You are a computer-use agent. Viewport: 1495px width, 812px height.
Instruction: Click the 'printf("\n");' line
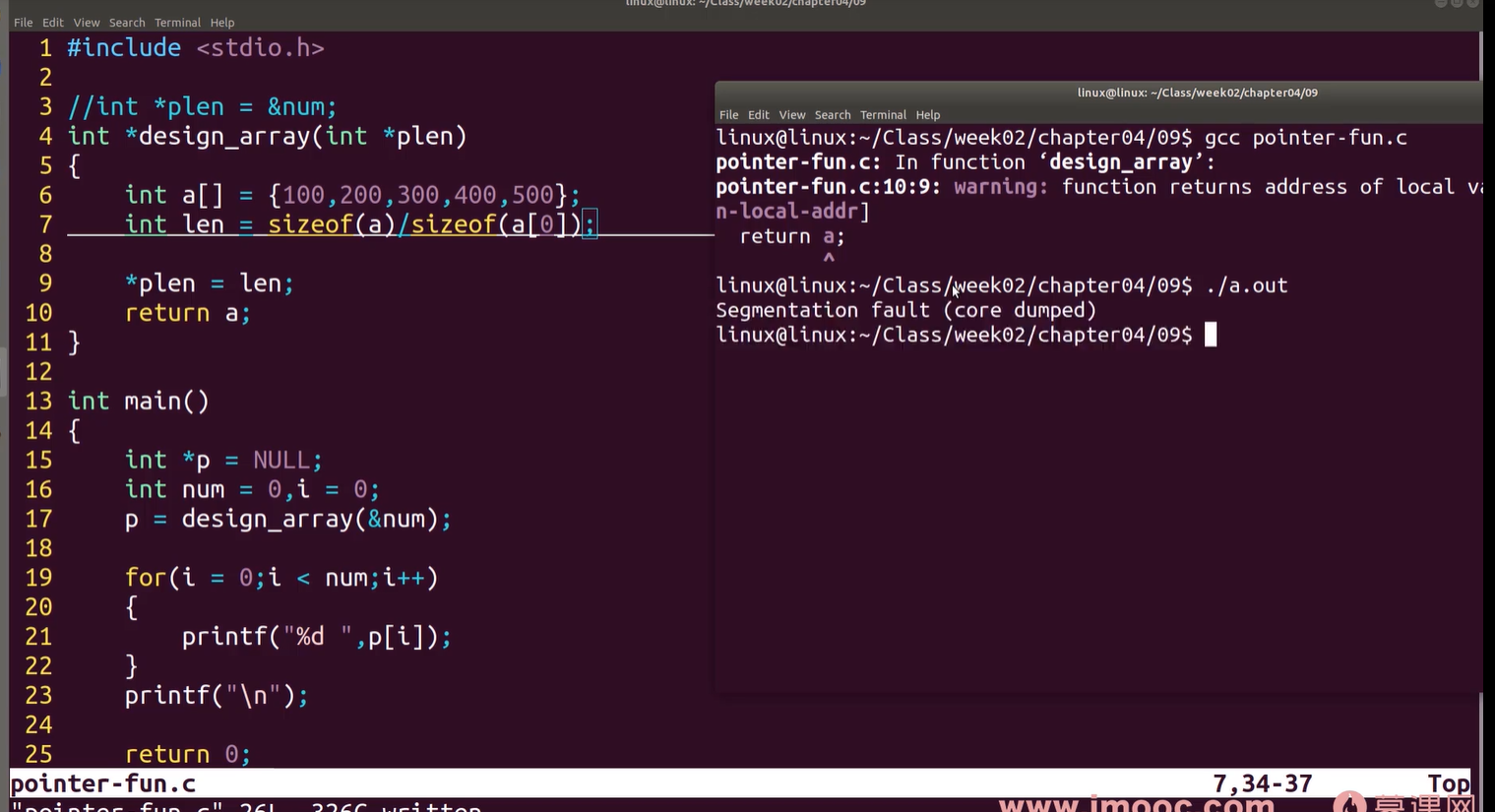(217, 696)
